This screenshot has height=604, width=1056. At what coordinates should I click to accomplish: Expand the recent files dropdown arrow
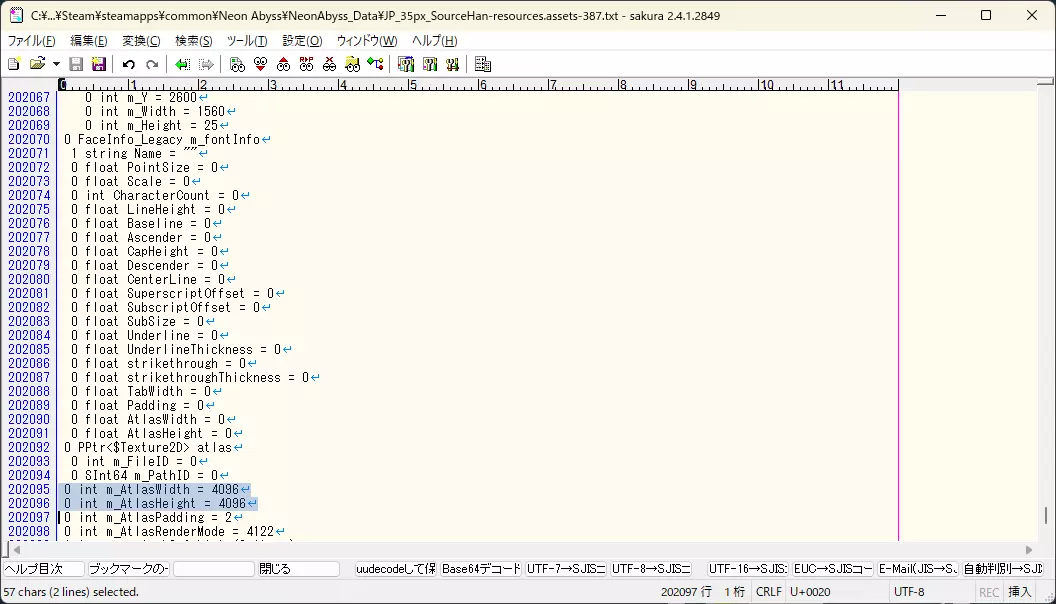pos(56,64)
